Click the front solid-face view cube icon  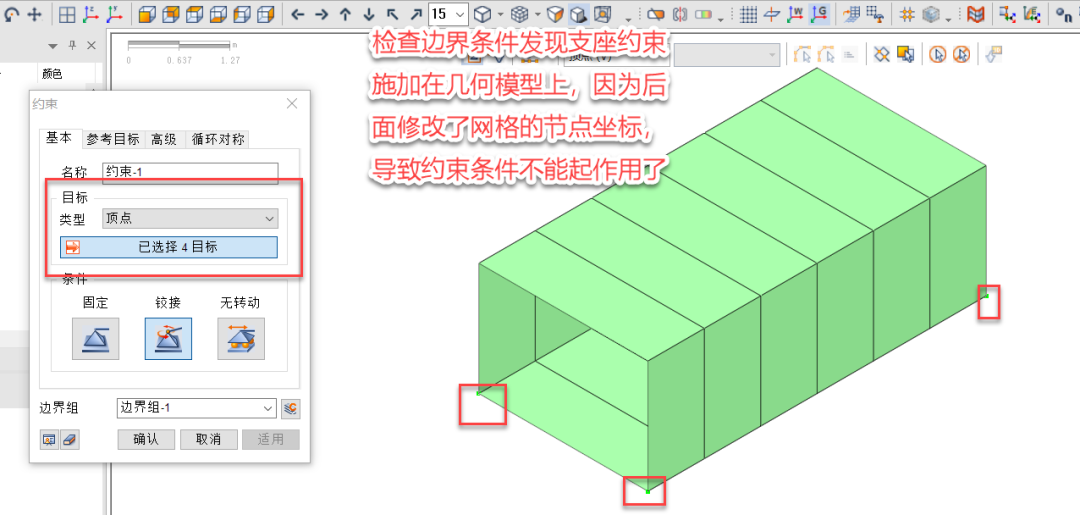point(147,14)
